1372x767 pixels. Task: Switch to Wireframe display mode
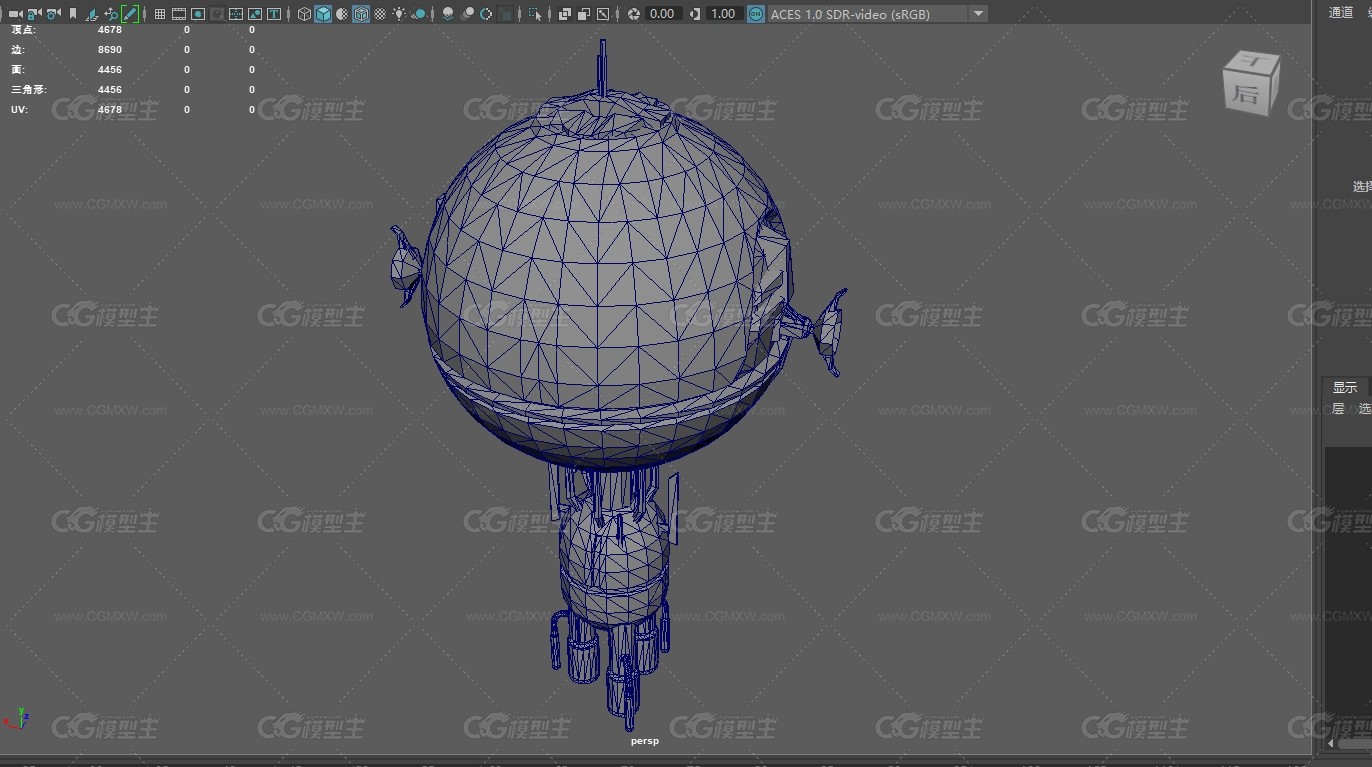(x=304, y=14)
